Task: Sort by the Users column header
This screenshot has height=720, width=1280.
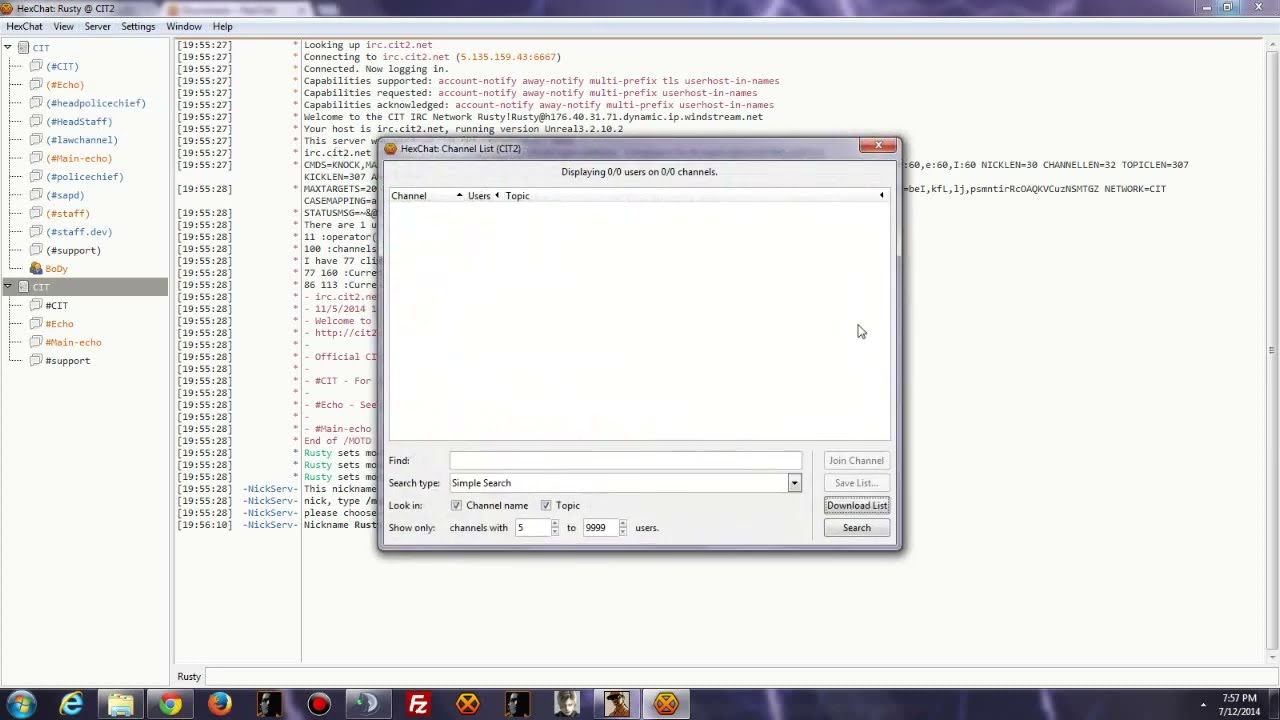Action: [x=479, y=196]
